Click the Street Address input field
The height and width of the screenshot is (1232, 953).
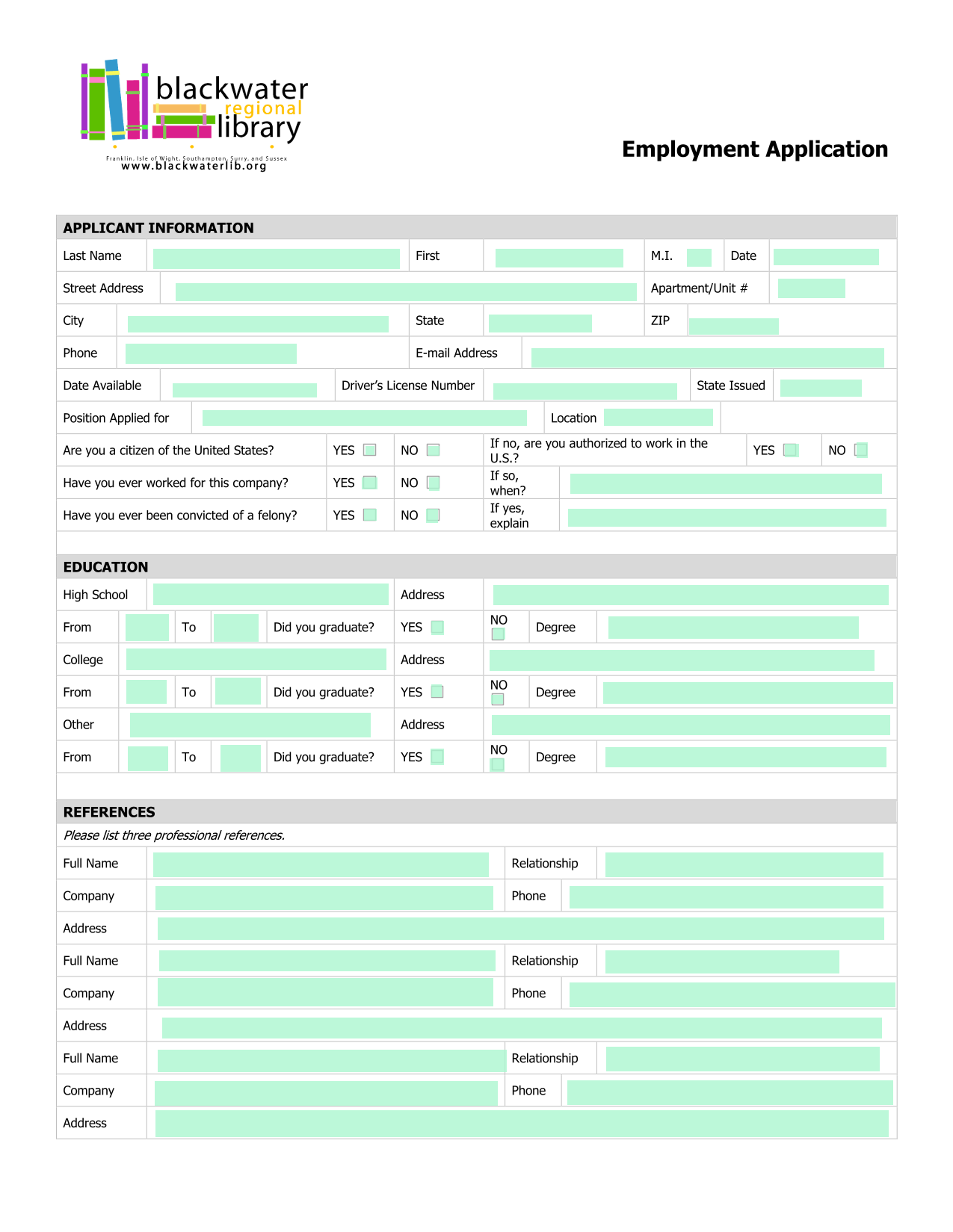[x=406, y=292]
